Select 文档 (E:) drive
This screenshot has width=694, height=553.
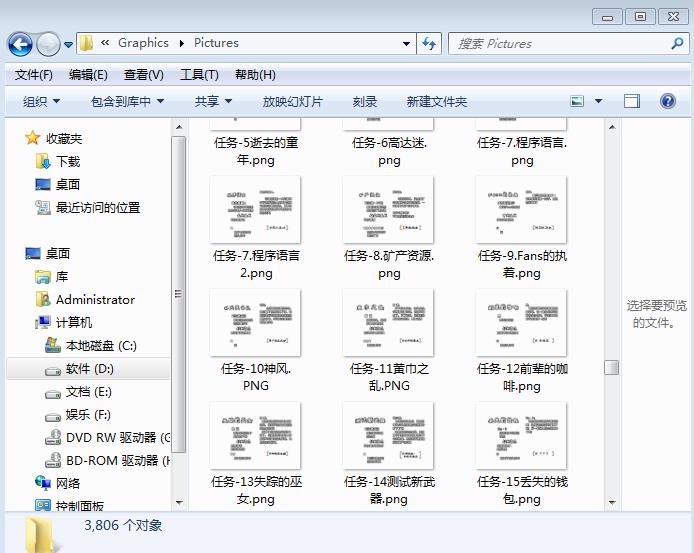tap(78, 391)
